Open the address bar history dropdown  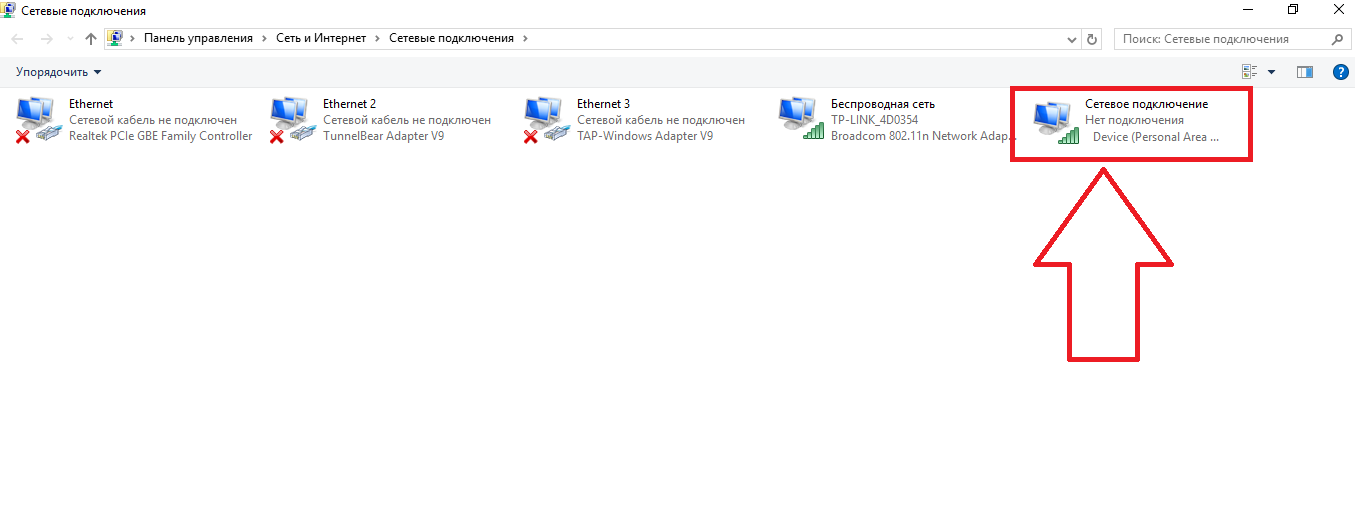tap(1072, 39)
